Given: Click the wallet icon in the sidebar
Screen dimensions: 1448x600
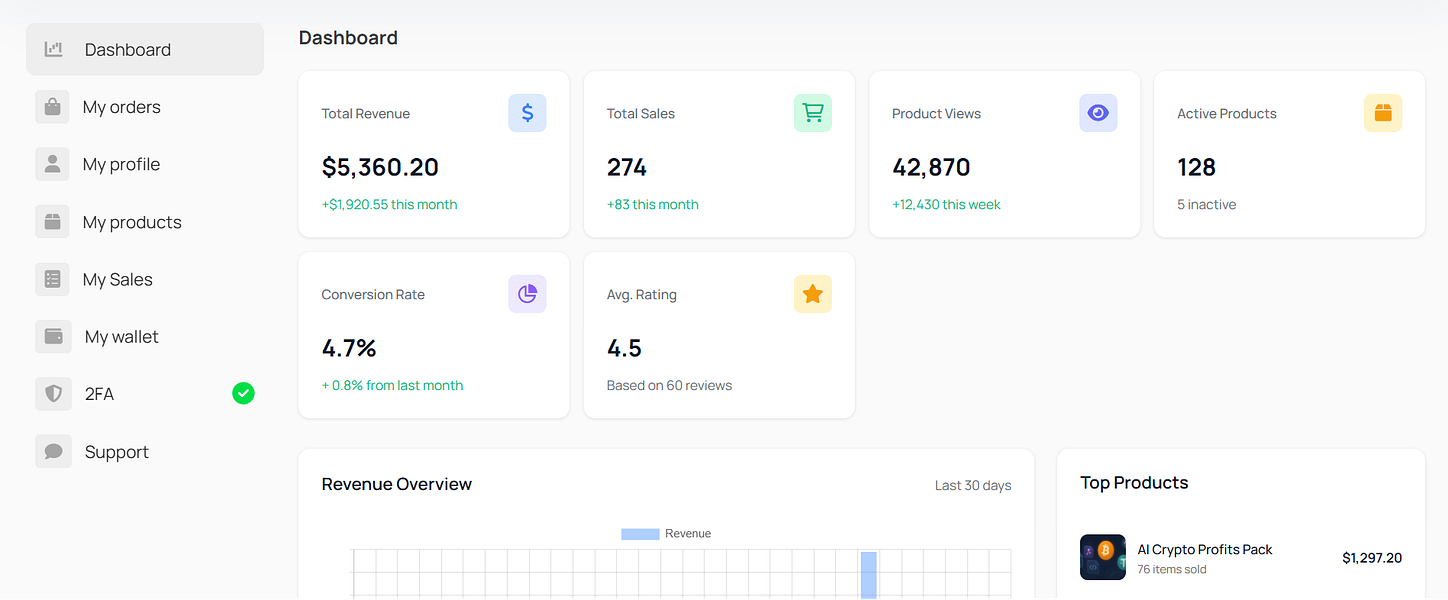Looking at the screenshot, I should (53, 337).
